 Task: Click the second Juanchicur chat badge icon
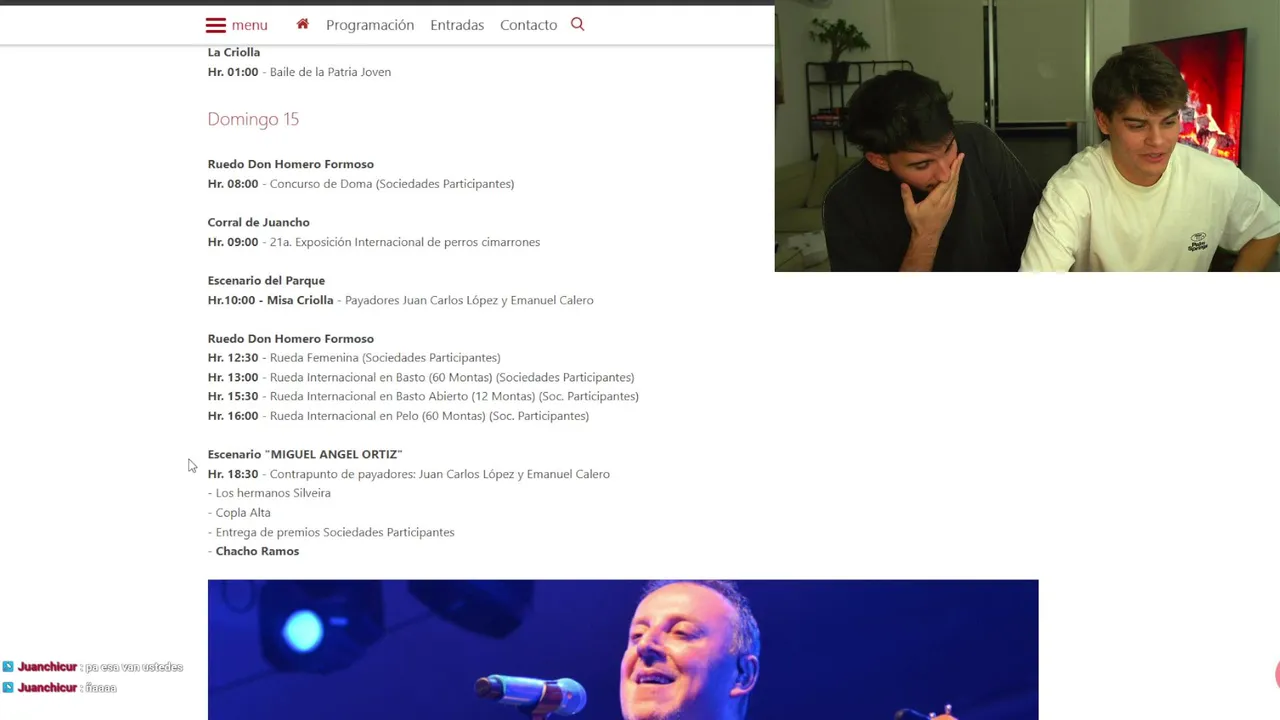(x=8, y=688)
